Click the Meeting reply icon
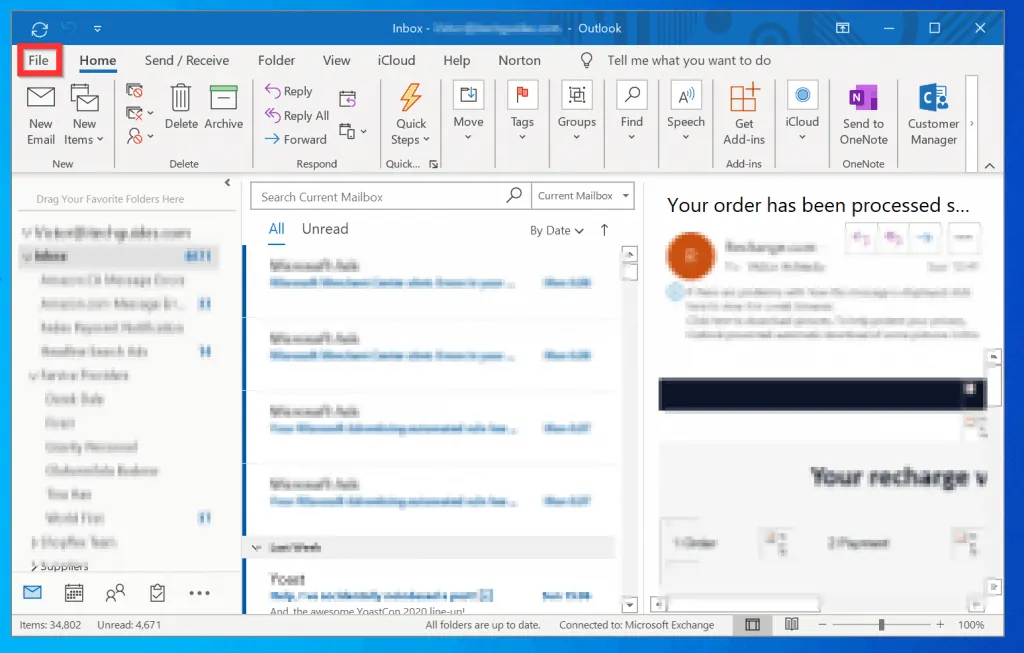The height and width of the screenshot is (653, 1024). [347, 99]
